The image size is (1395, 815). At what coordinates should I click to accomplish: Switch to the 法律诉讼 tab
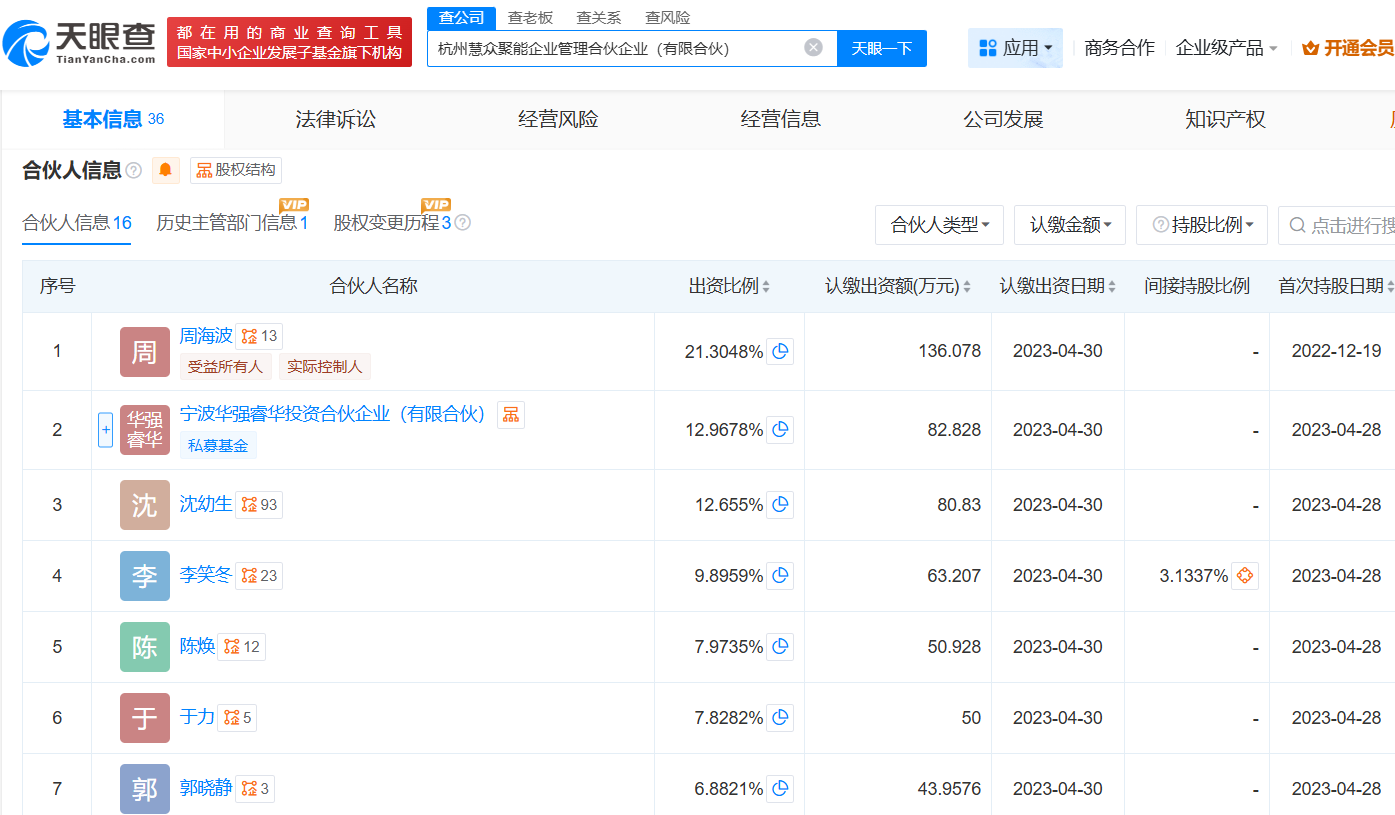336,120
